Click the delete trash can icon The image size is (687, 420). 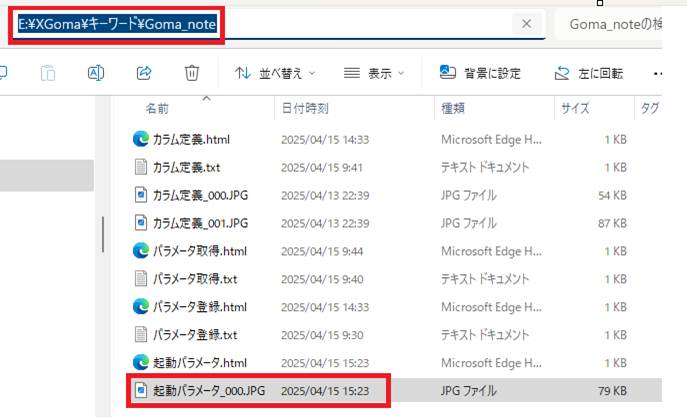click(191, 73)
